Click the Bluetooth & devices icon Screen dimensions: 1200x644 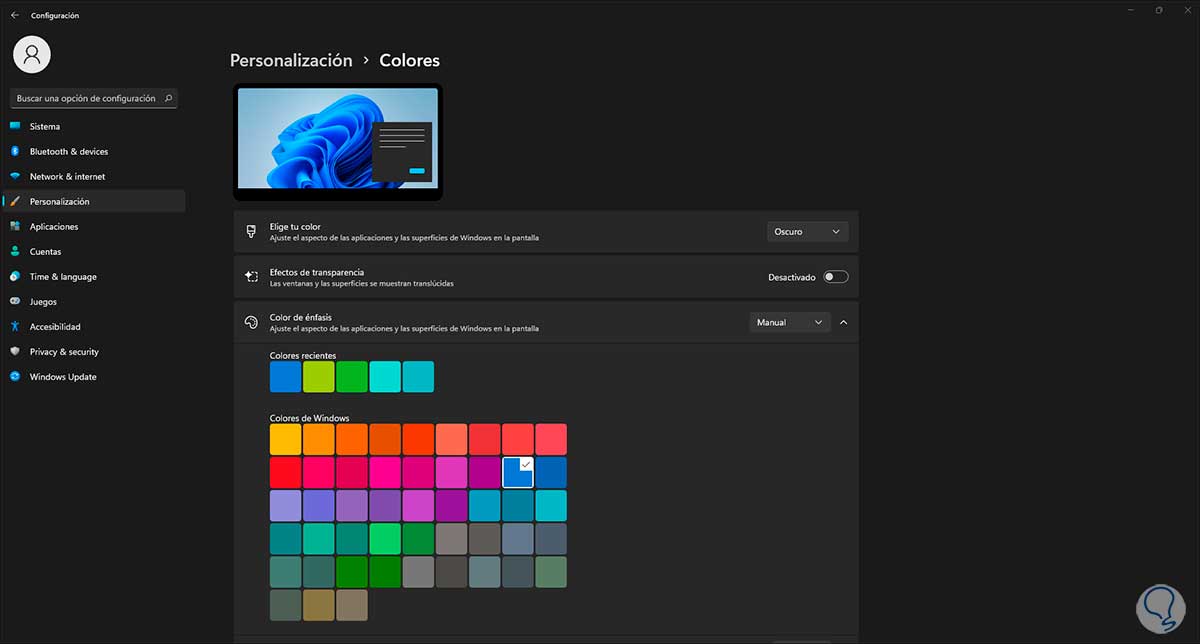click(x=15, y=151)
